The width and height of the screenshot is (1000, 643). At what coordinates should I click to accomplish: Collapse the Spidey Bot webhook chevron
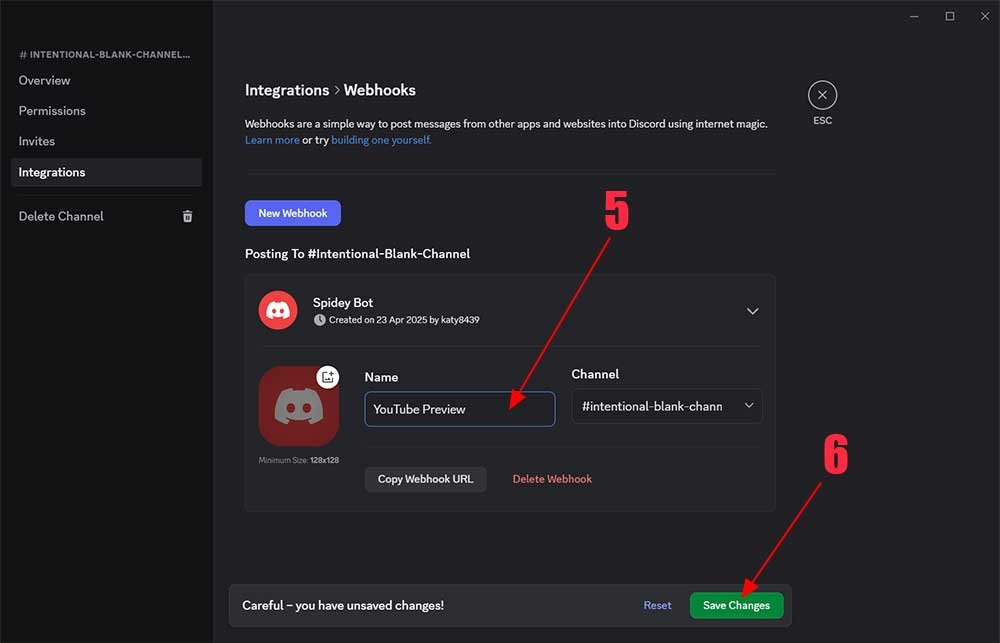click(x=753, y=311)
